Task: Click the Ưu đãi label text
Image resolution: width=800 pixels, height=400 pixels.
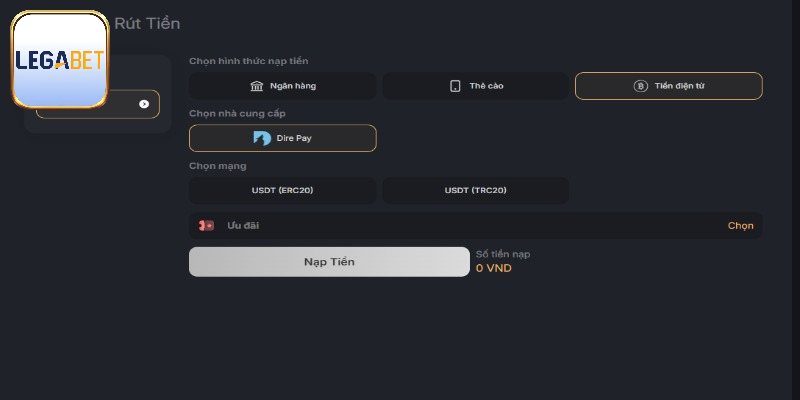Action: click(243, 226)
